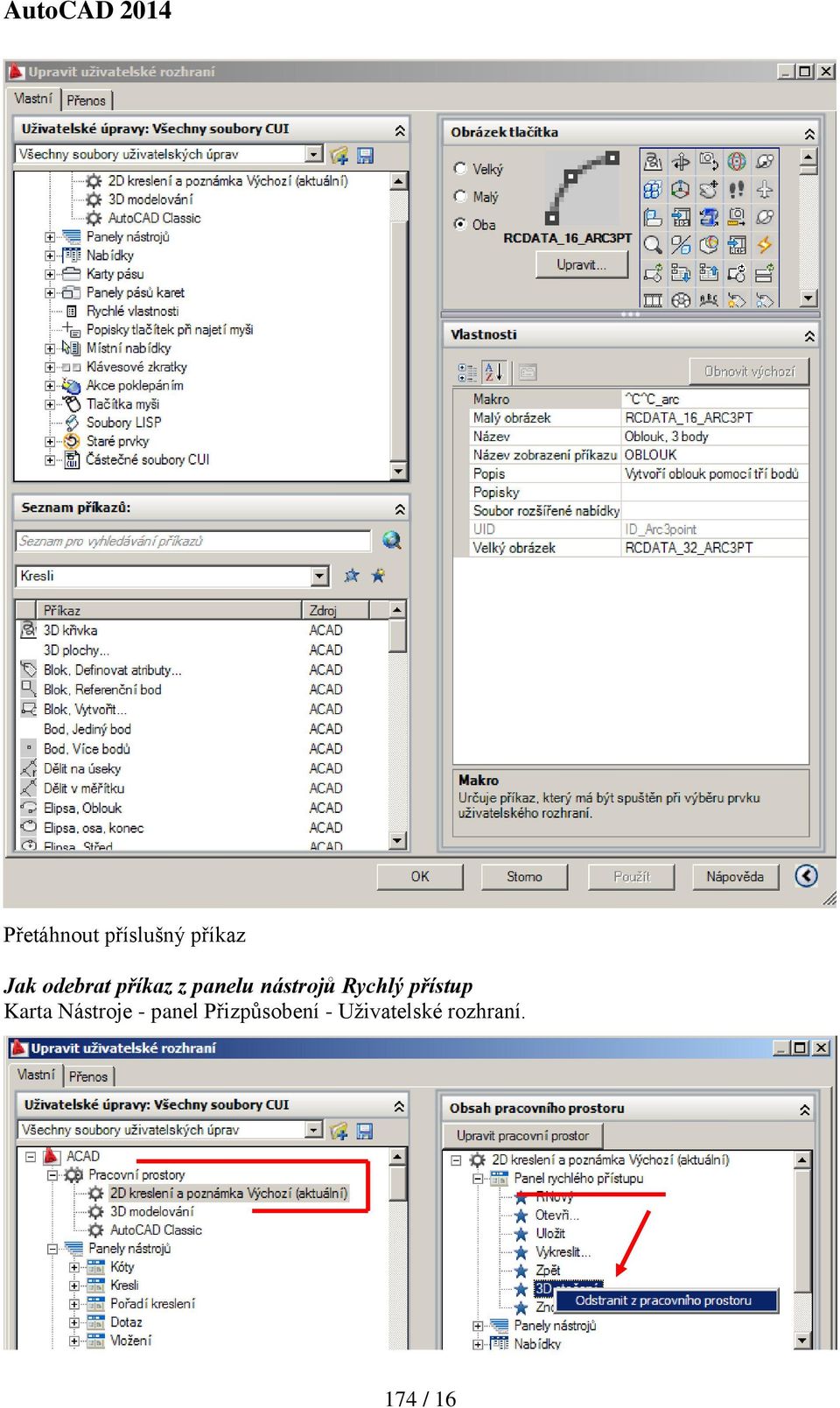Pick the globe orbit icon in image grid
840x1408 pixels.
(x=737, y=161)
